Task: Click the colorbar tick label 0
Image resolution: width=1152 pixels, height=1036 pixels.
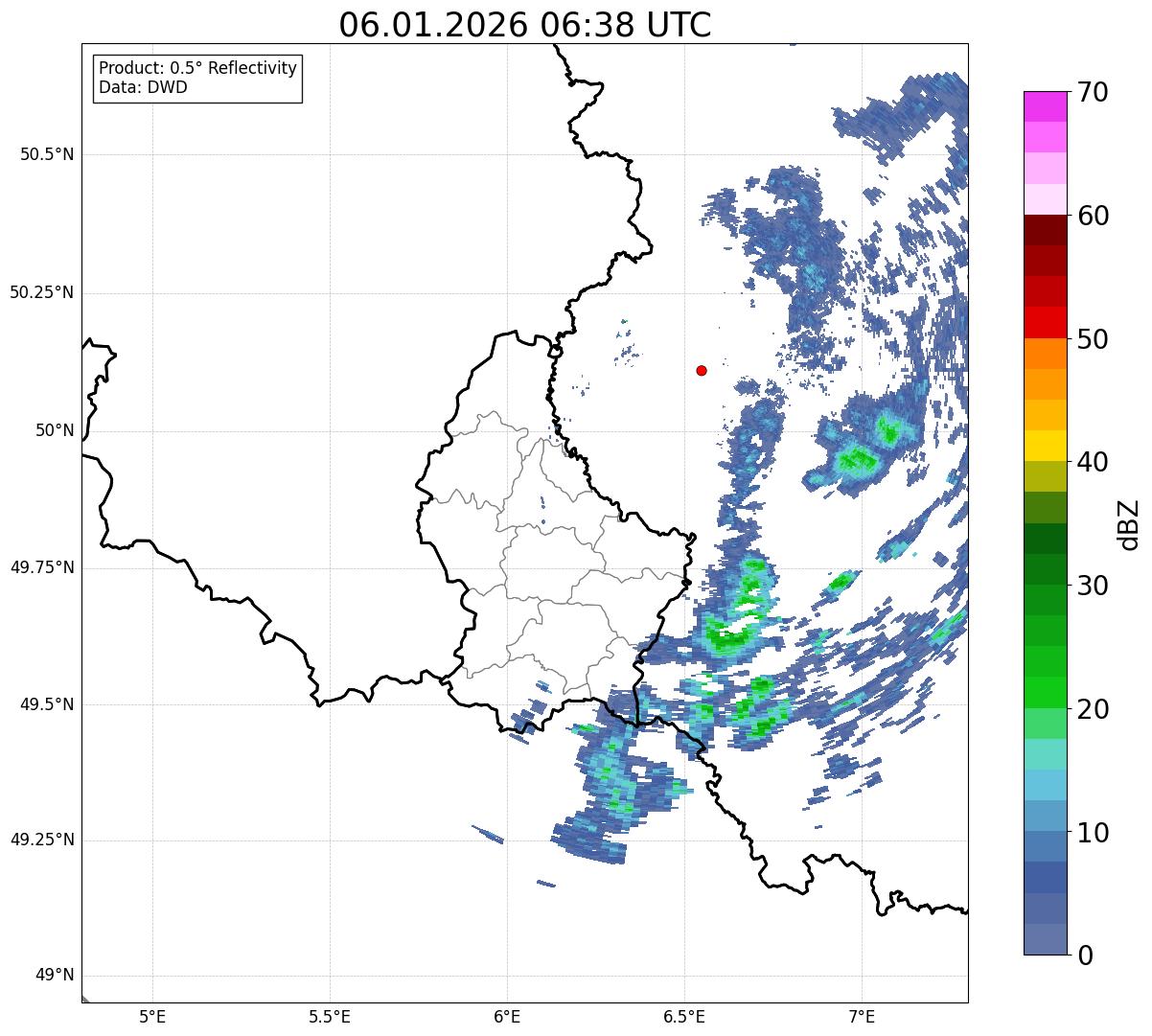Action: 1085,955
